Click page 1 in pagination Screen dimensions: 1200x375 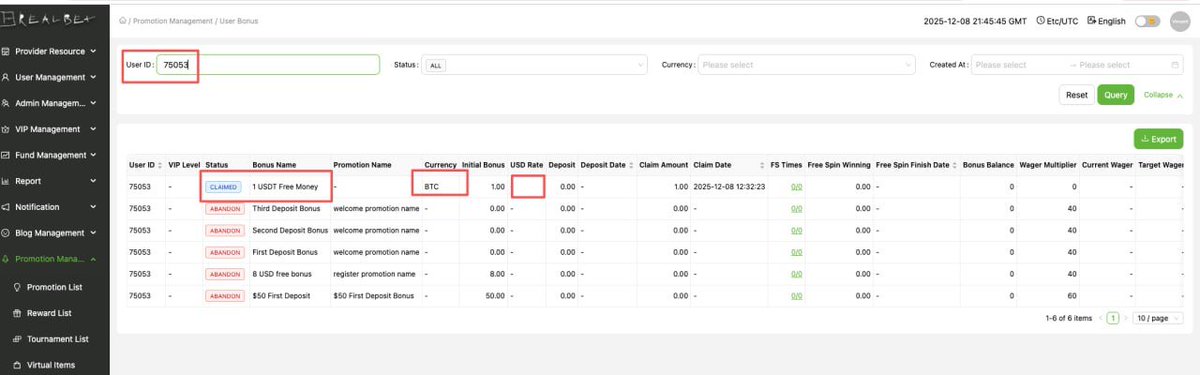point(1112,317)
